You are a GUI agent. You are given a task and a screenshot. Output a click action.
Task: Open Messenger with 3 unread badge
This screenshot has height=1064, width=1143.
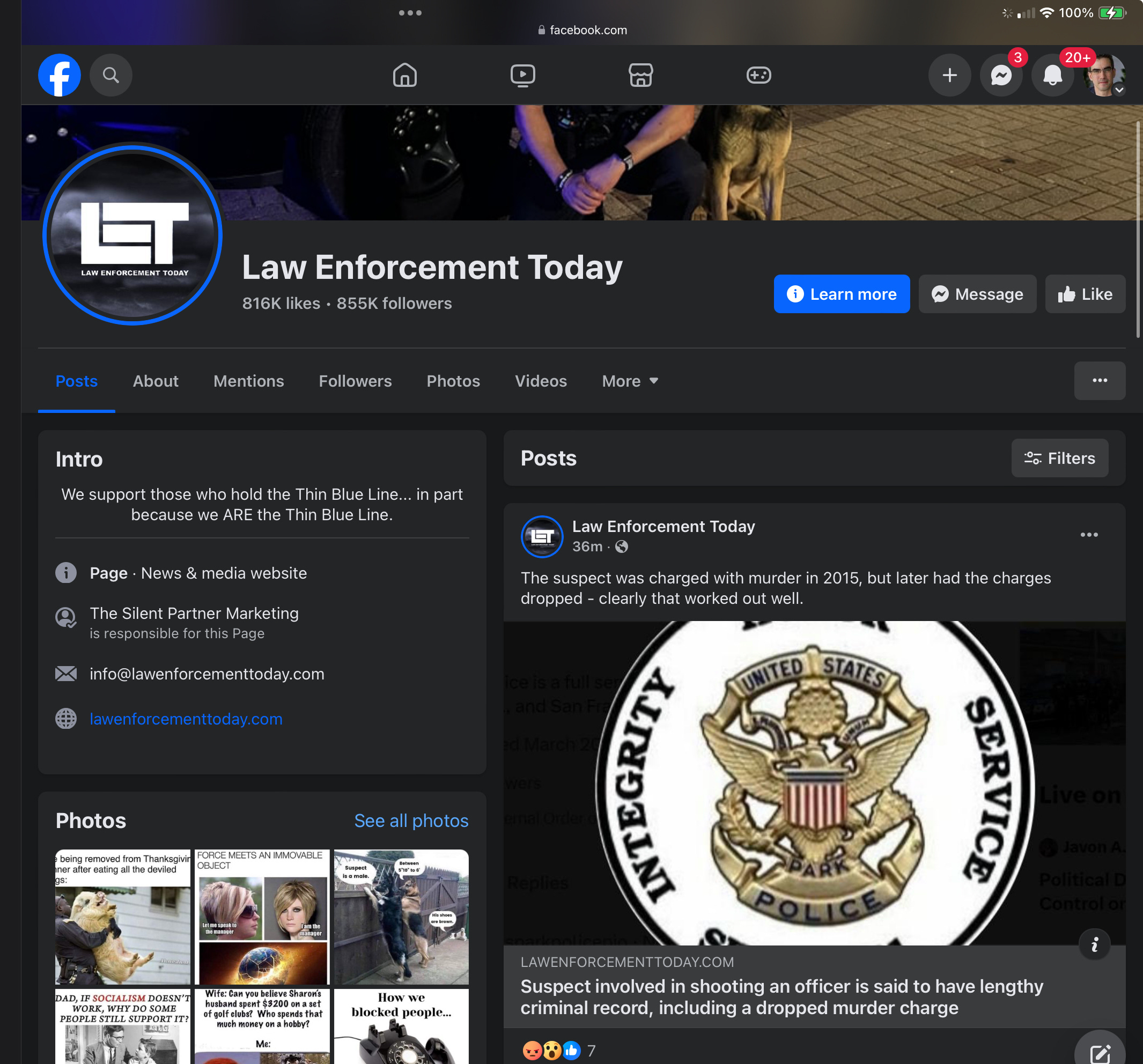pos(1001,75)
